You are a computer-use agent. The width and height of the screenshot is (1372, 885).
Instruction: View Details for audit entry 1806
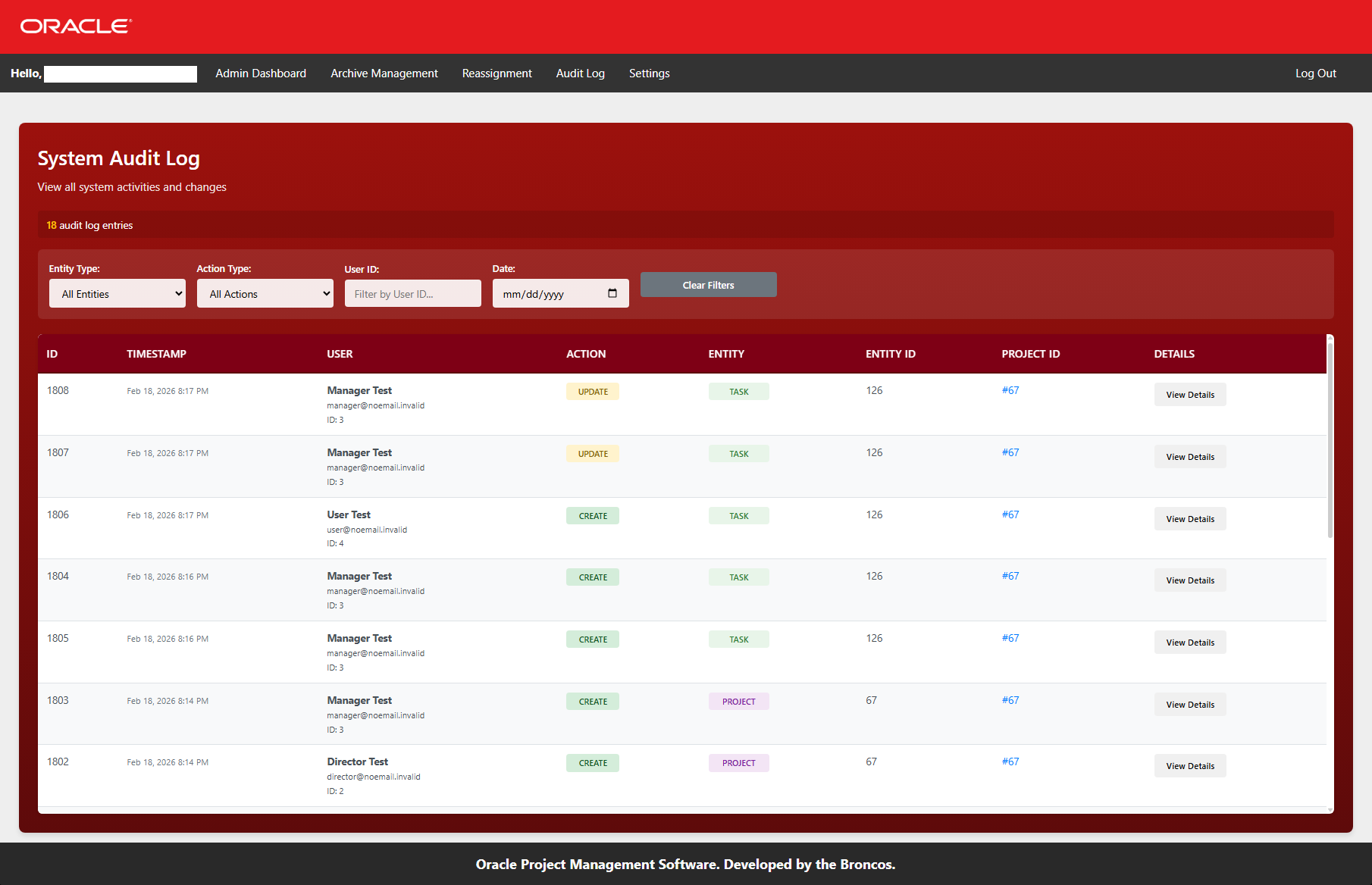tap(1190, 519)
